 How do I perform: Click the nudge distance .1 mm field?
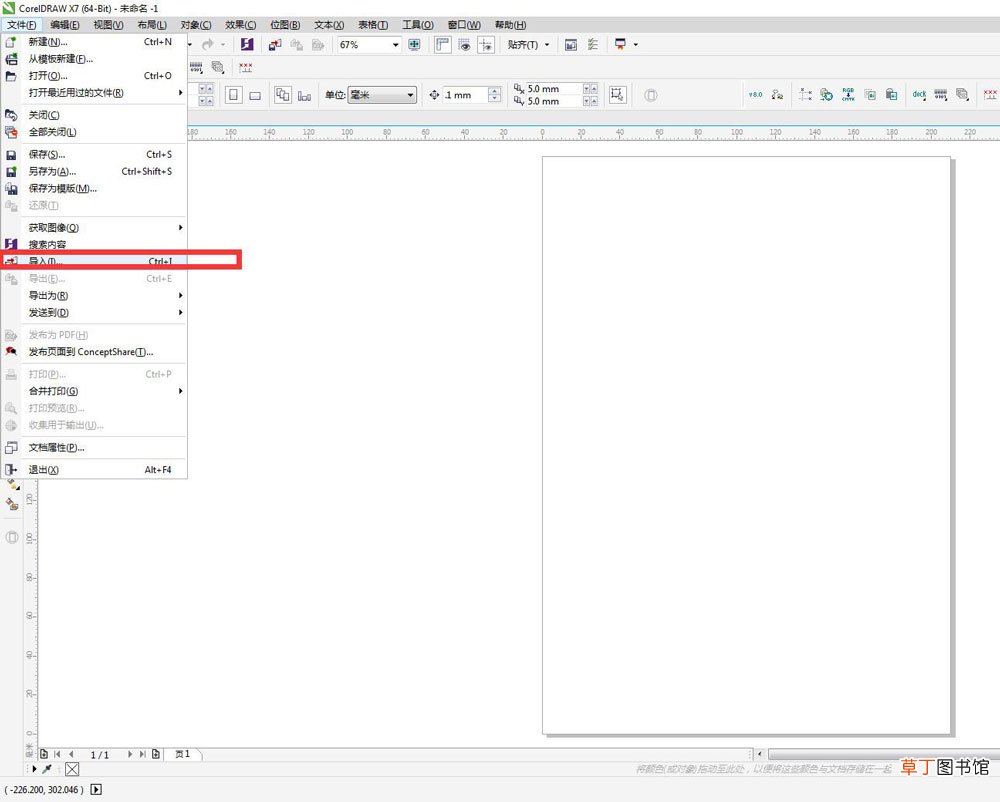[x=465, y=95]
